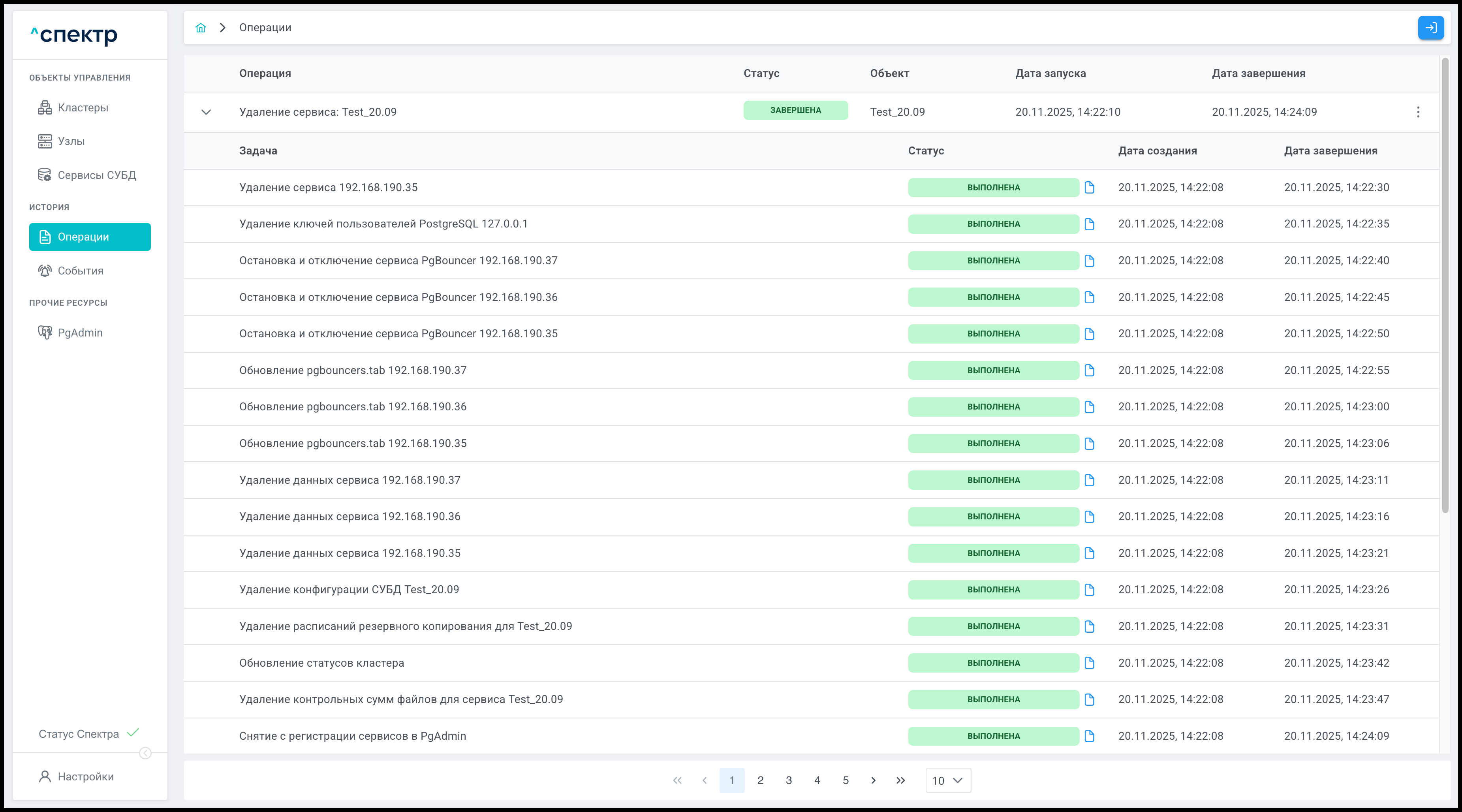
Task: Open the page size dropdown showing 10
Action: pyautogui.click(x=948, y=780)
